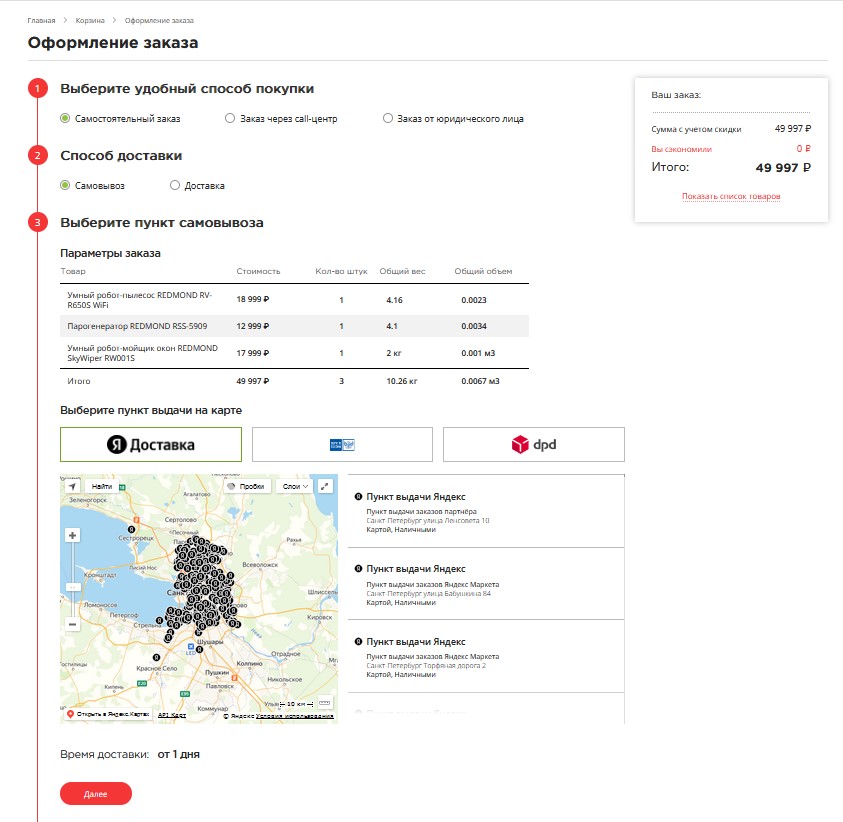843x822 pixels.
Task: Click the total weight 10.26 кг cell
Action: click(402, 381)
